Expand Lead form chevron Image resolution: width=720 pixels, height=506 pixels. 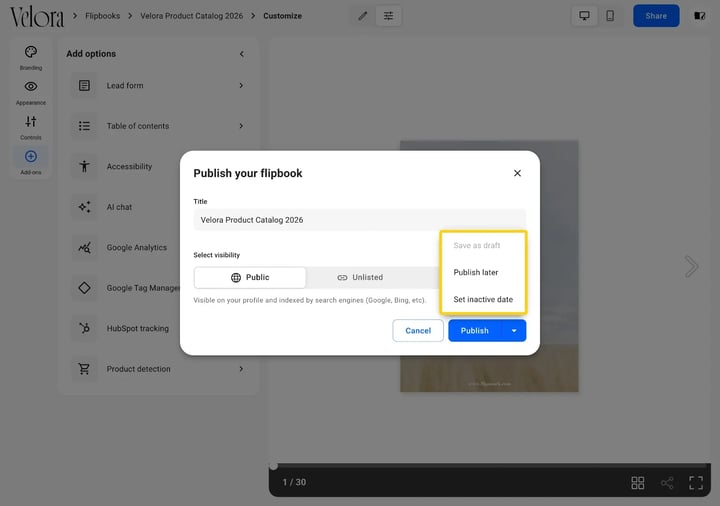pos(241,85)
